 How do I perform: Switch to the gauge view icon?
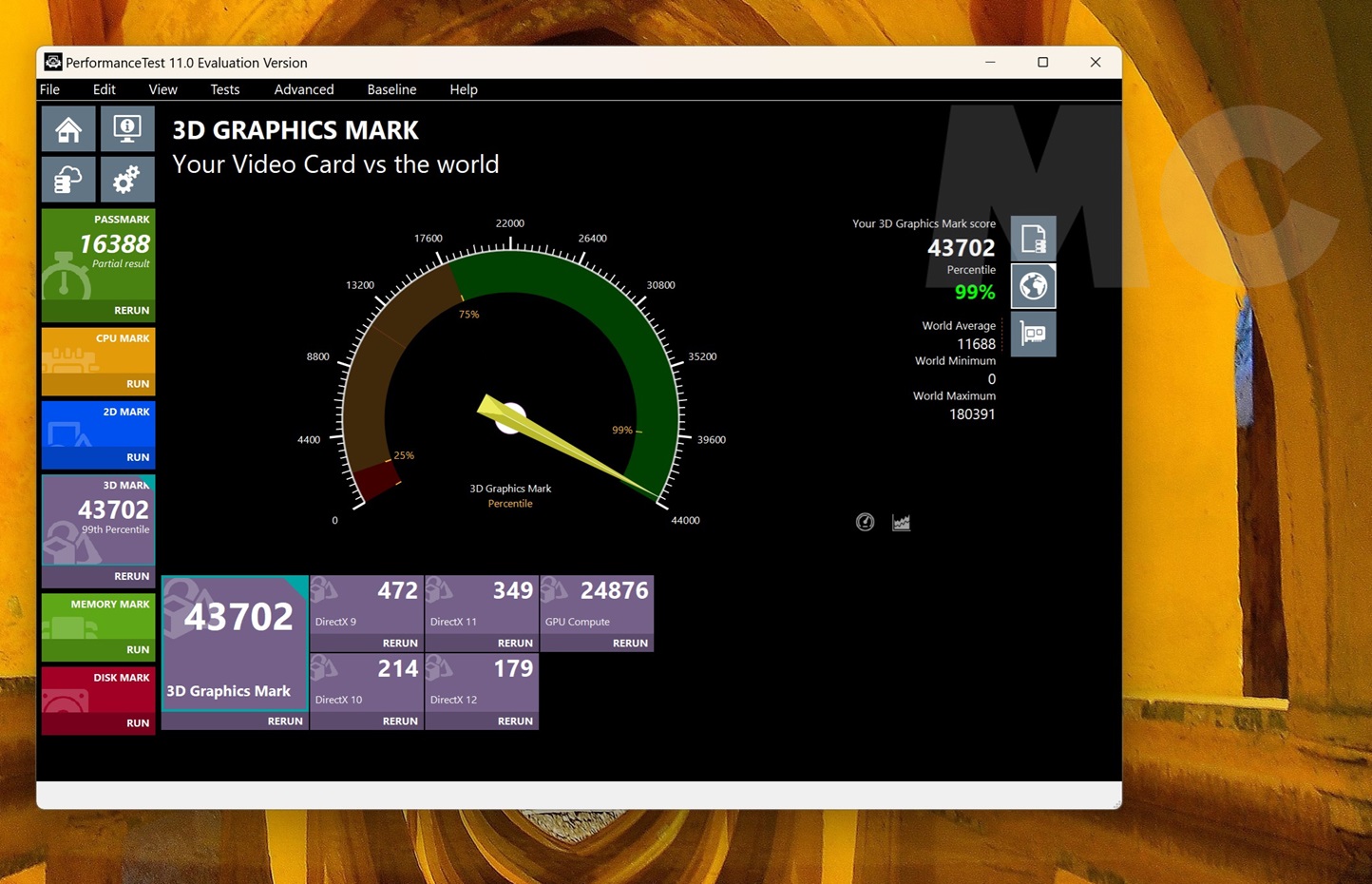point(865,522)
